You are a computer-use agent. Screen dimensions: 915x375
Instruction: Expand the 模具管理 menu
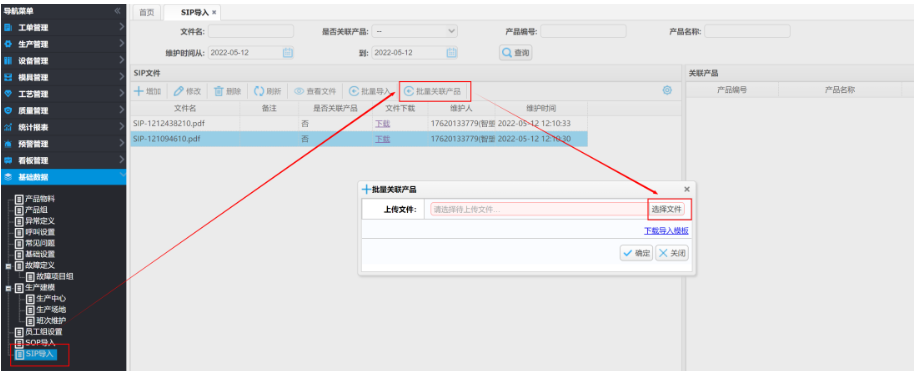point(63,77)
